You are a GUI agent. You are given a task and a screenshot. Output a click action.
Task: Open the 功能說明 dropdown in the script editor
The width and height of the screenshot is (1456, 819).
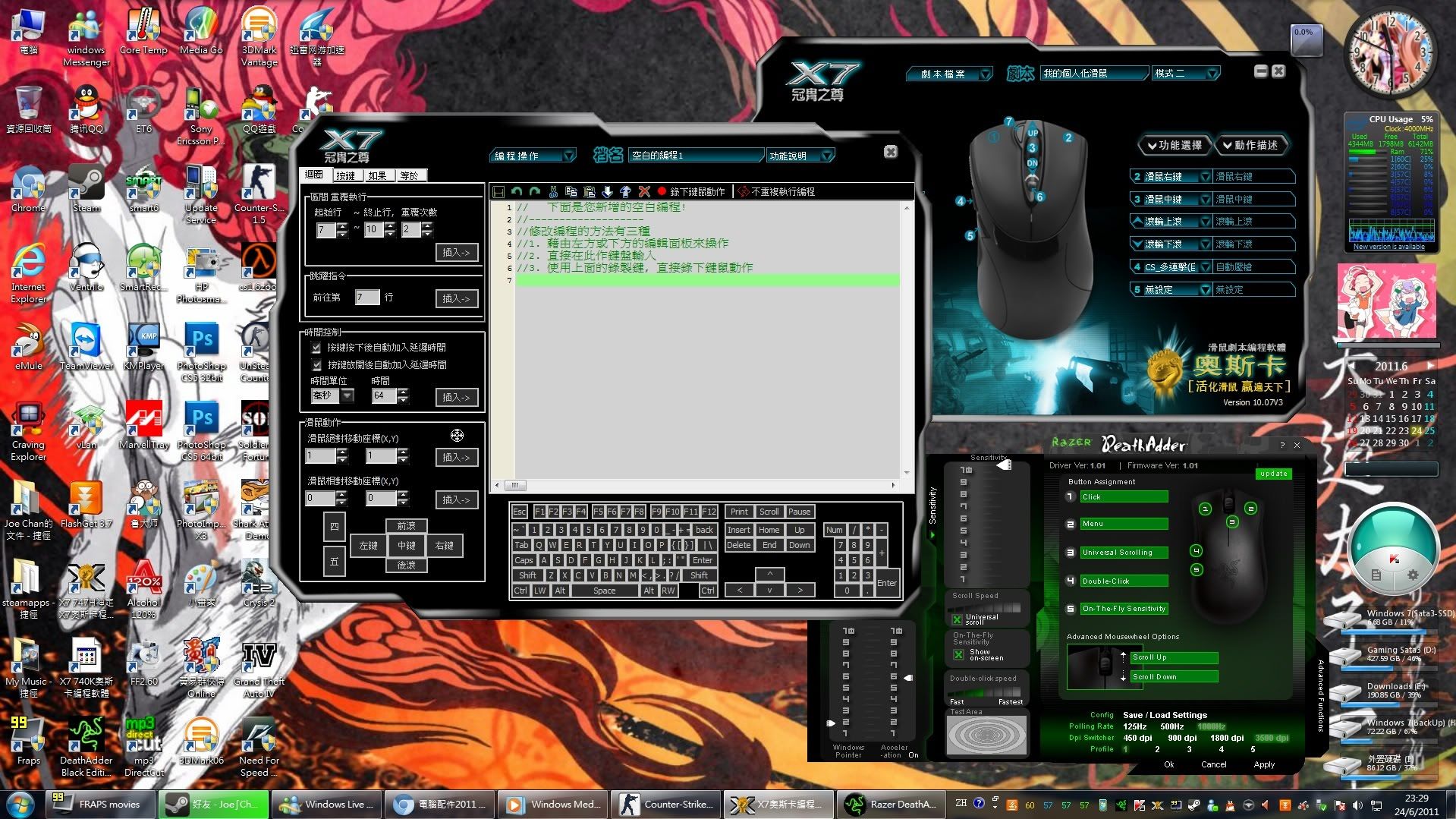coord(800,156)
